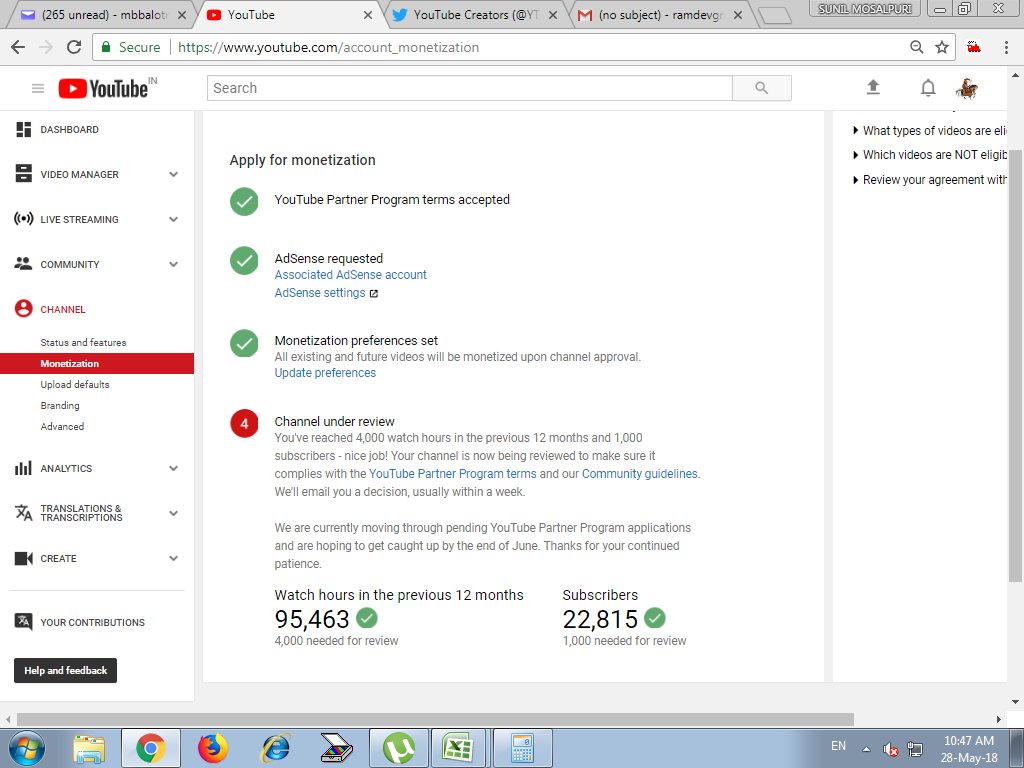Open the YouTube hamburger guide menu
The image size is (1024, 768).
click(x=38, y=88)
